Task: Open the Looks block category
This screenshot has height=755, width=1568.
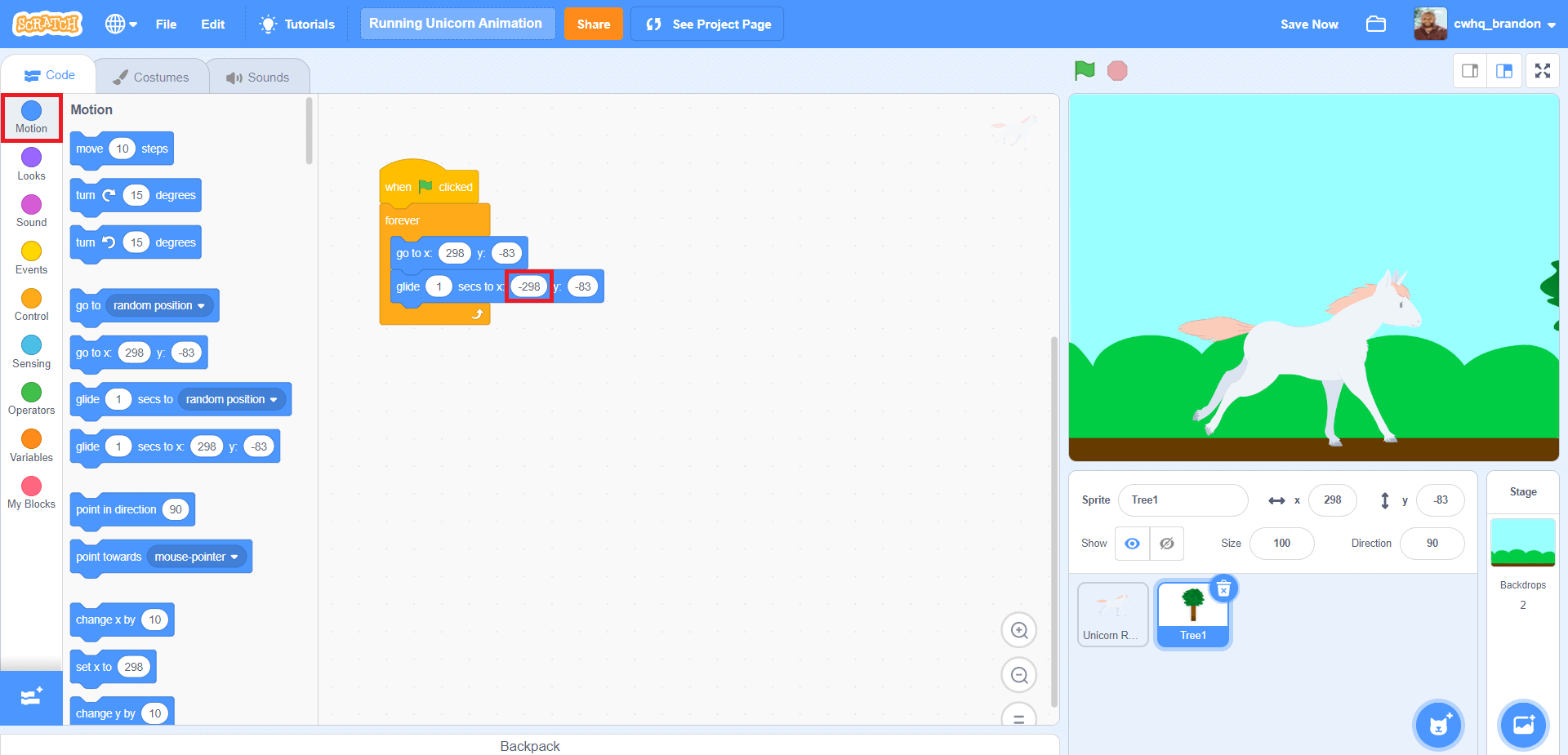Action: 31,163
